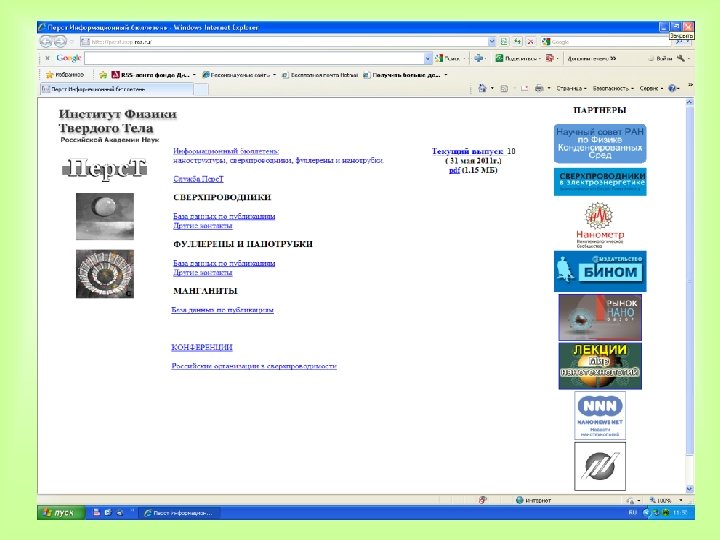Screen dimensions: 720x540
Task: Click the add-to-favorites-bar star icon
Action: pos(103,74)
